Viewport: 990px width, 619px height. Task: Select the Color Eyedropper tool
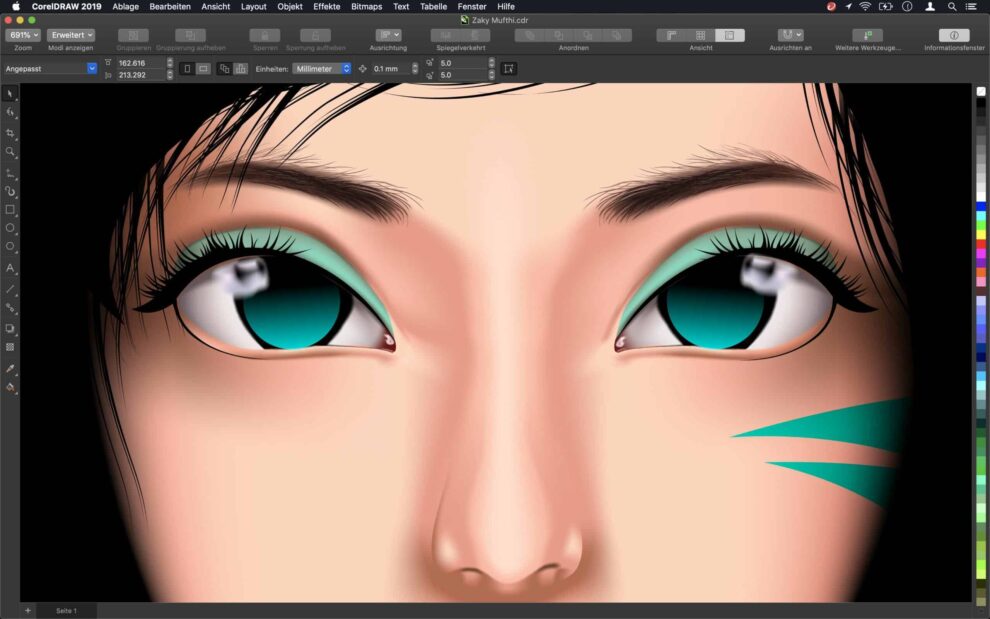[x=9, y=368]
